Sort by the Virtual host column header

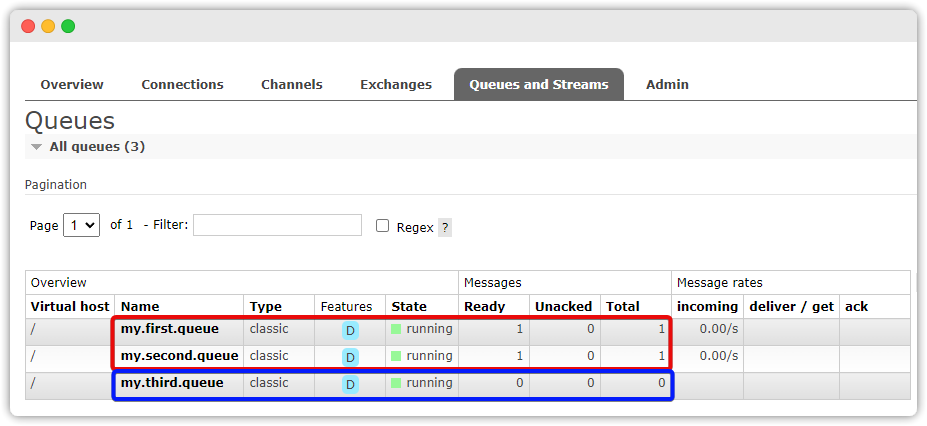(70, 307)
